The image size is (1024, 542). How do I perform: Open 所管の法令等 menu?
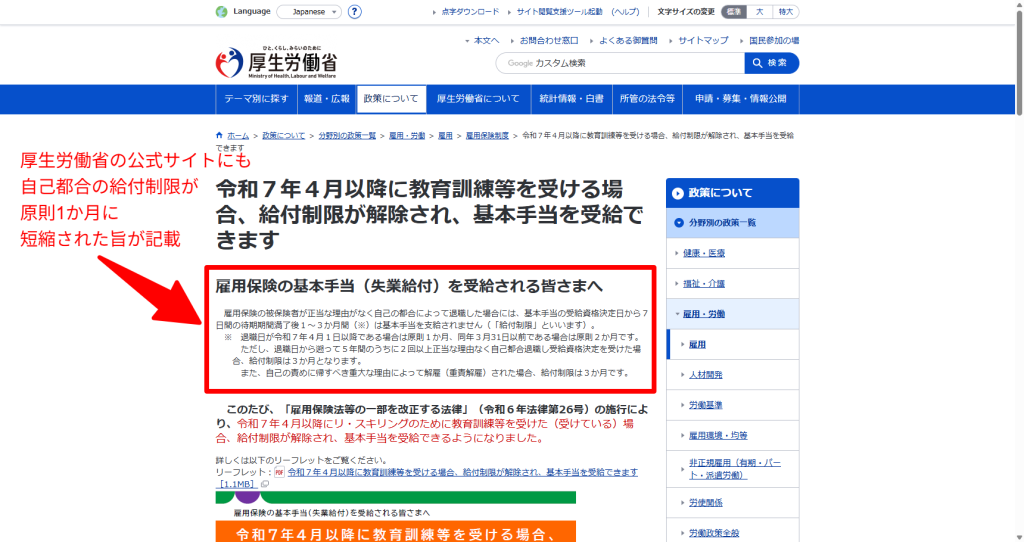point(647,99)
